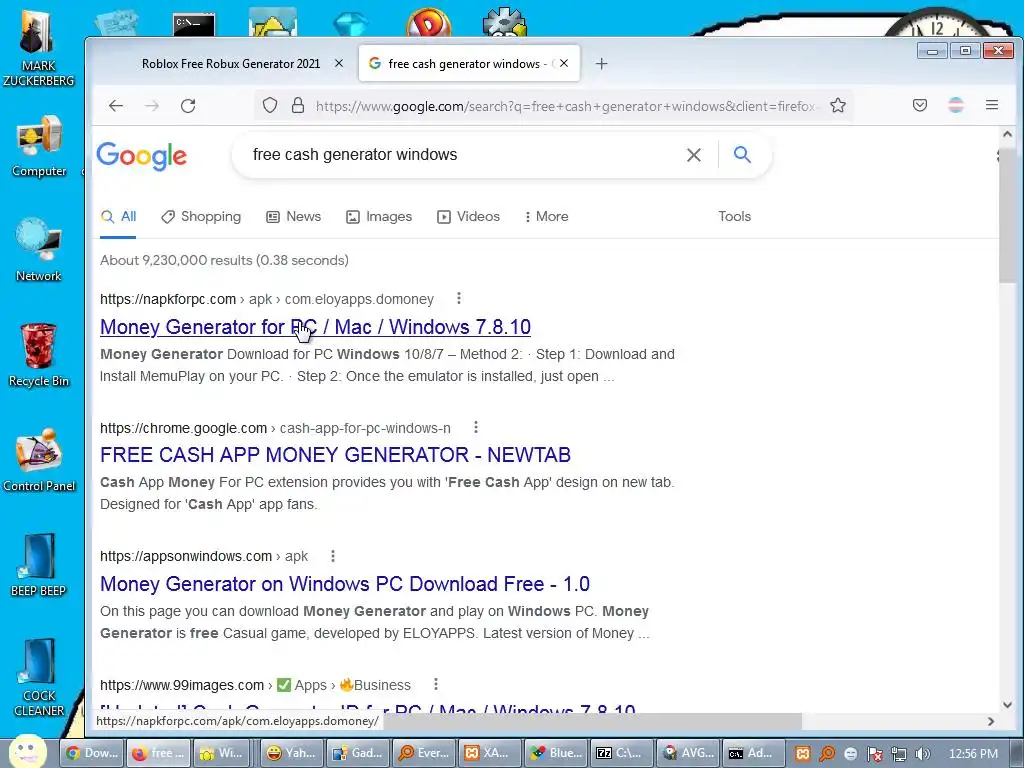Close the free cash generator windows tab
Image resolution: width=1024 pixels, height=768 pixels.
(x=564, y=63)
